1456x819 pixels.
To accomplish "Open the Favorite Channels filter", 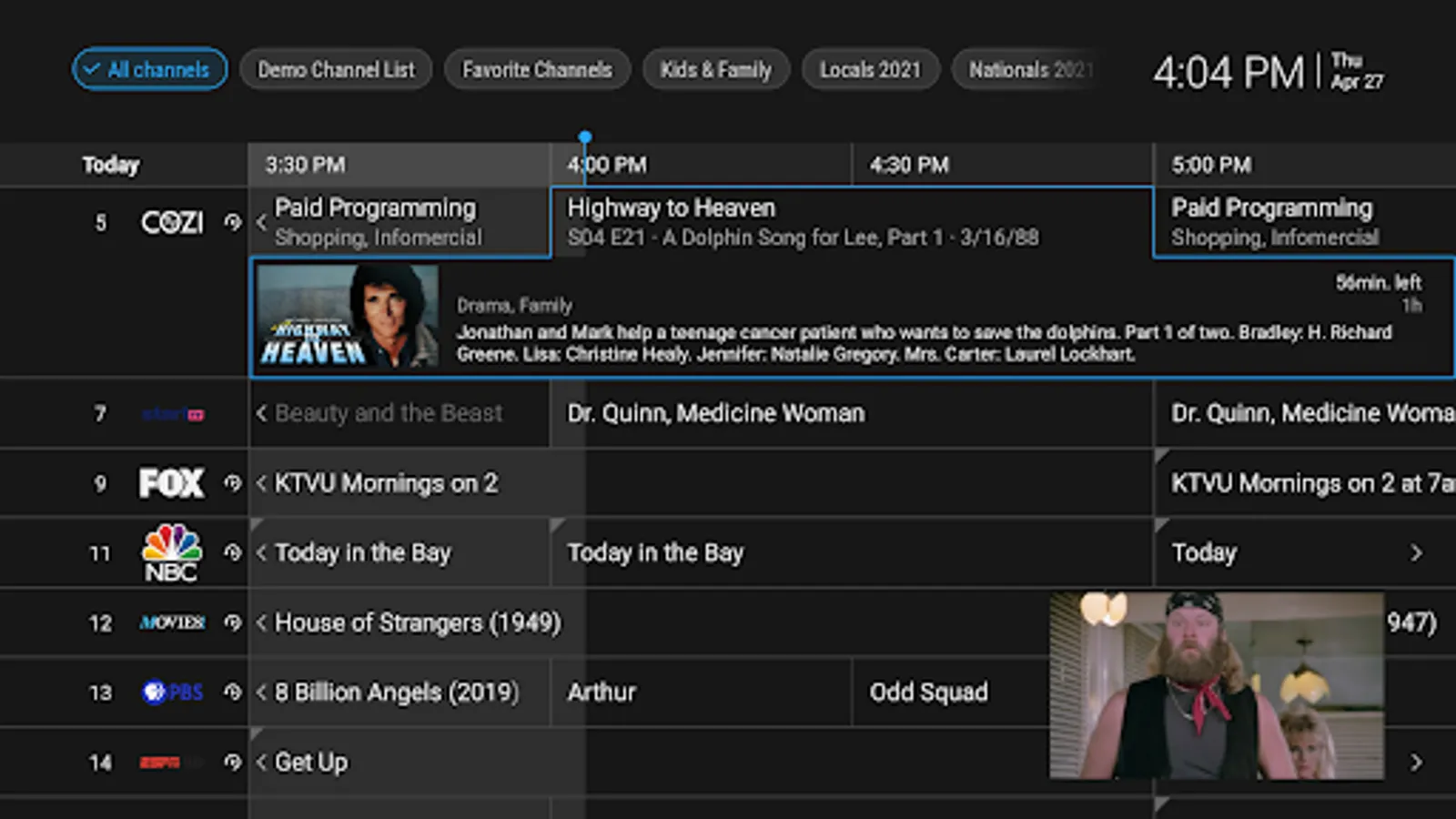I will [x=537, y=69].
